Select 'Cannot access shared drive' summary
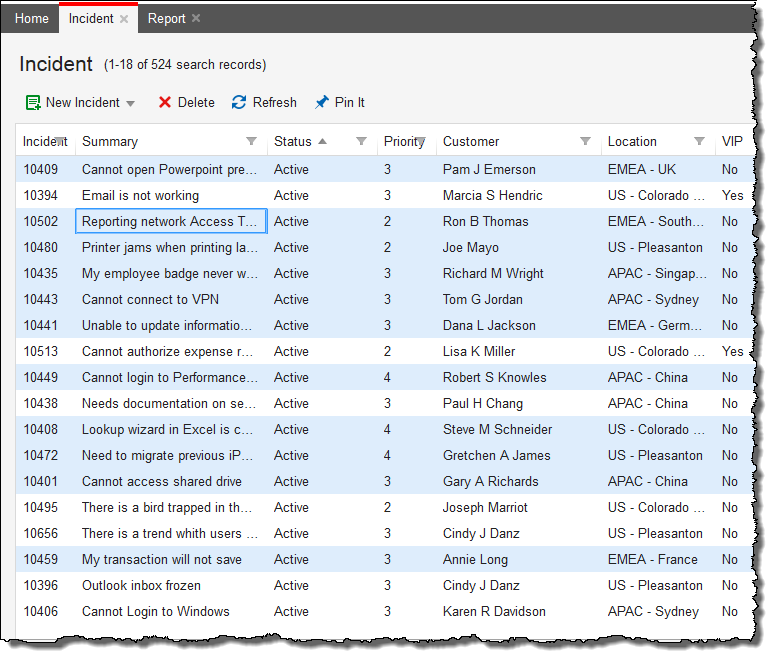The width and height of the screenshot is (774, 658). [x=161, y=481]
